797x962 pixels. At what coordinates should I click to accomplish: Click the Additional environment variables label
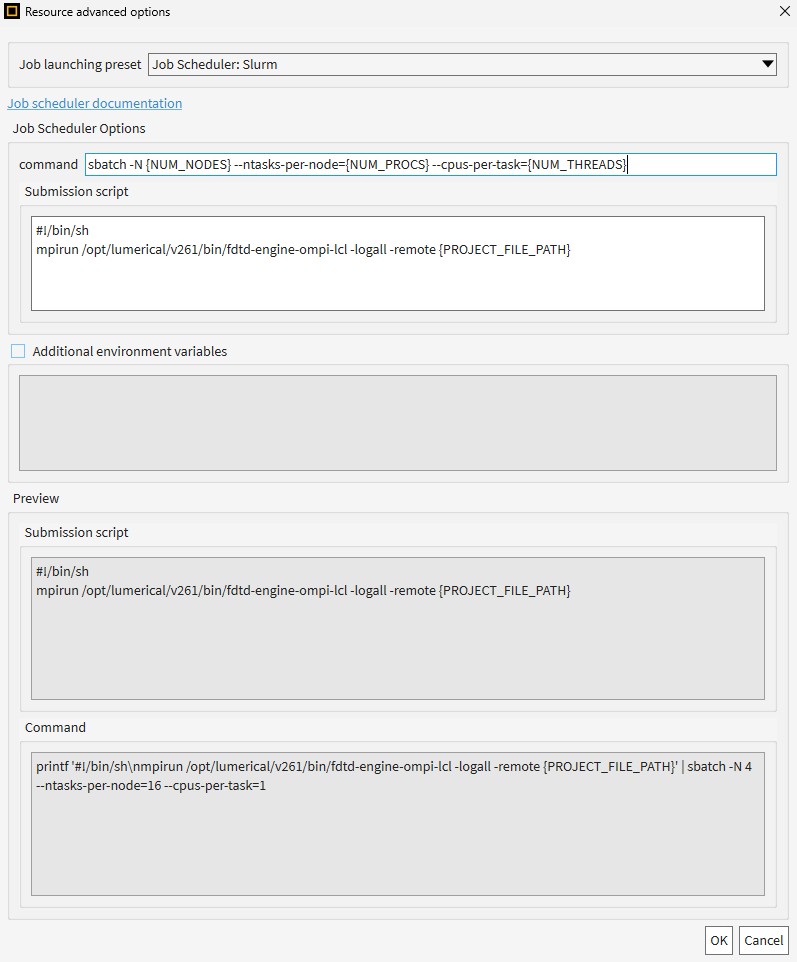(x=129, y=351)
